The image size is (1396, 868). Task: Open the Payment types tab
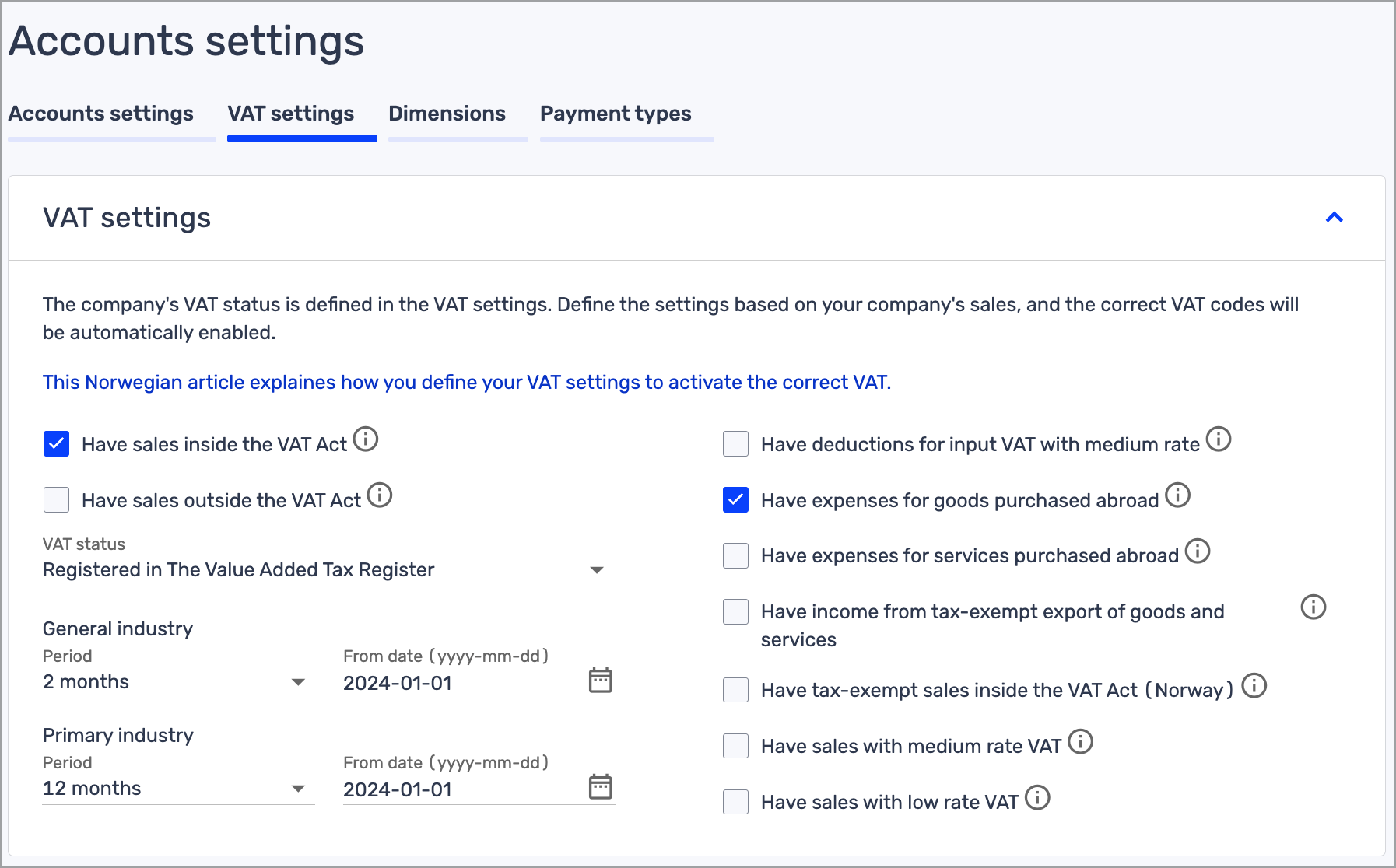click(615, 114)
